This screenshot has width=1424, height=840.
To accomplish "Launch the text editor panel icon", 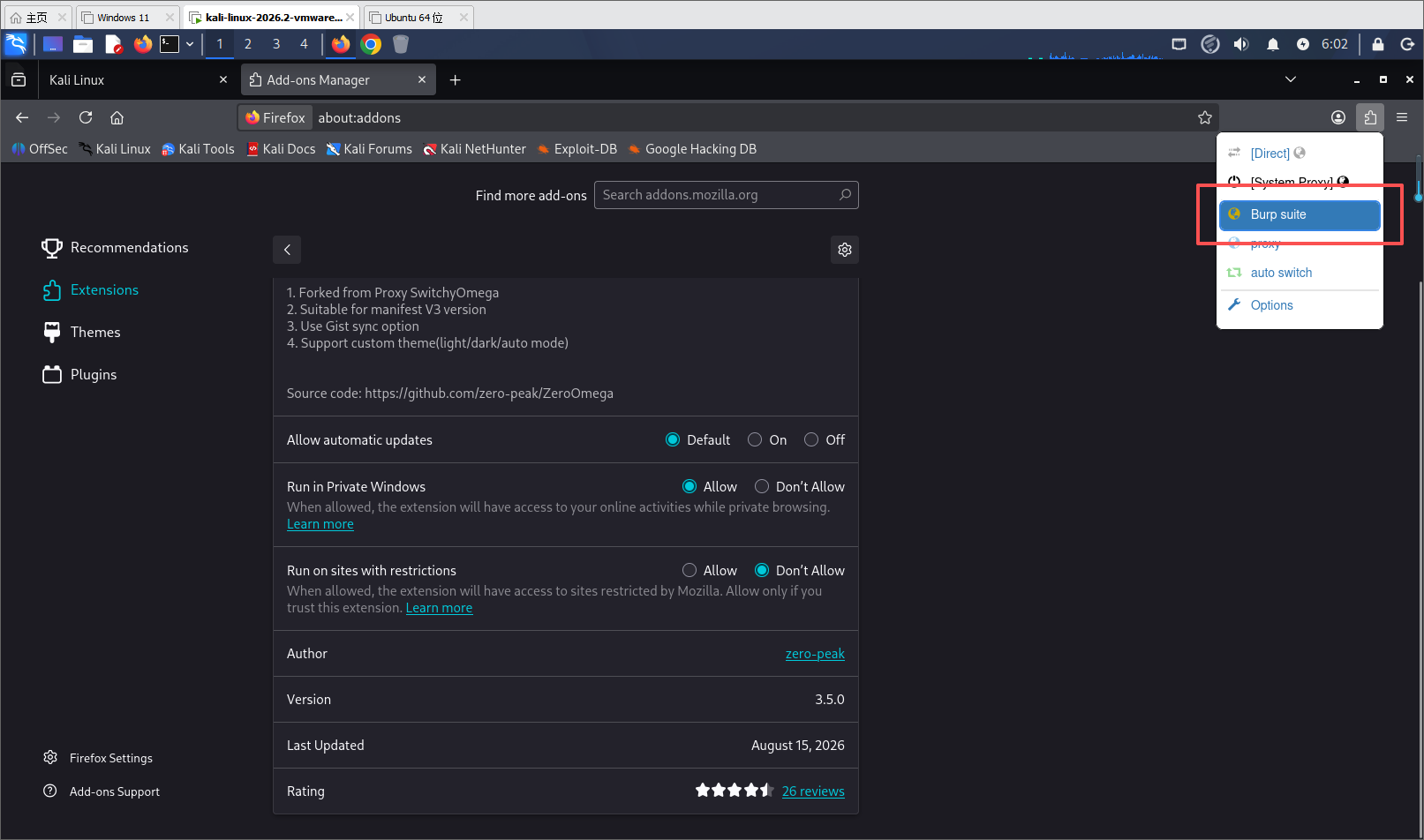I will click(113, 44).
